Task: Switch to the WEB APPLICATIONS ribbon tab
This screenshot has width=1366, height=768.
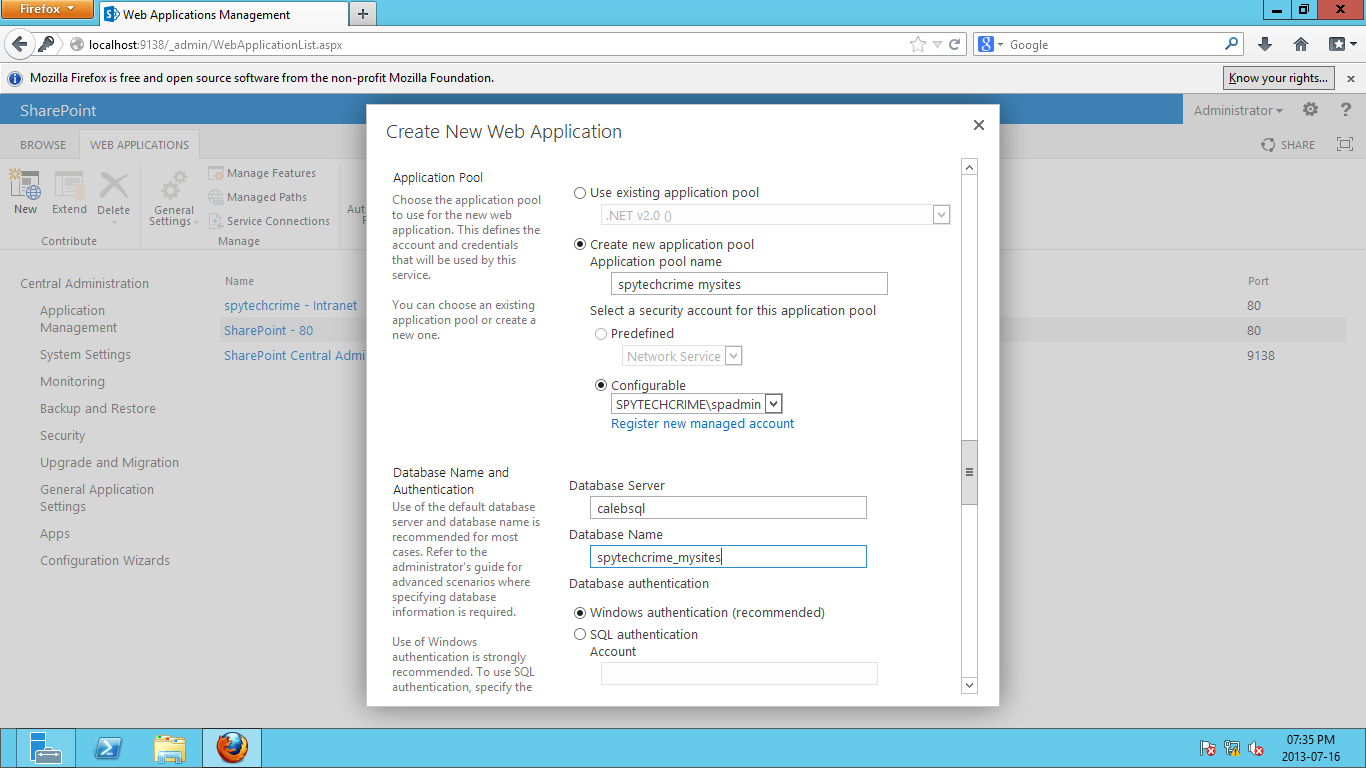Action: 139,145
